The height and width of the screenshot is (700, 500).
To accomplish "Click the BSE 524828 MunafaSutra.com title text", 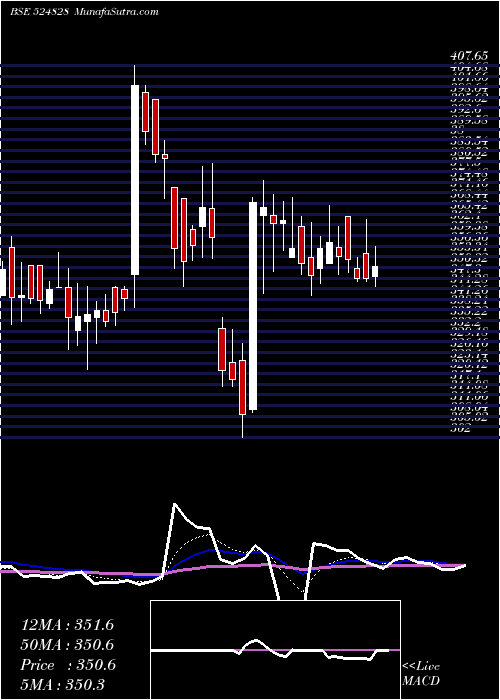I will 84,11.
